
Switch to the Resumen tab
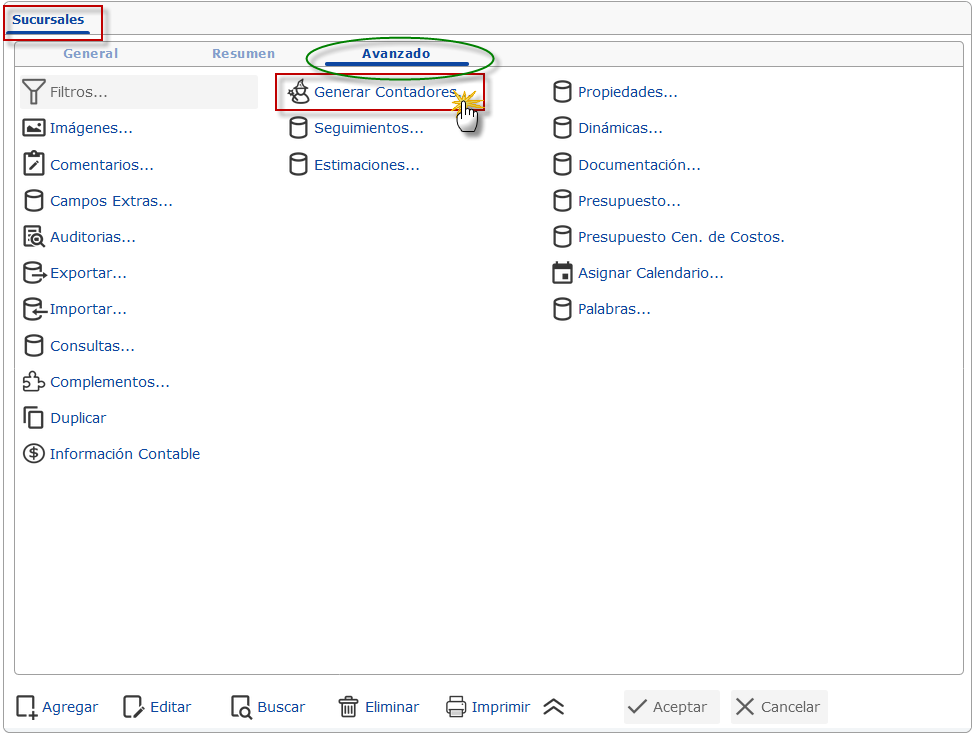tap(243, 54)
